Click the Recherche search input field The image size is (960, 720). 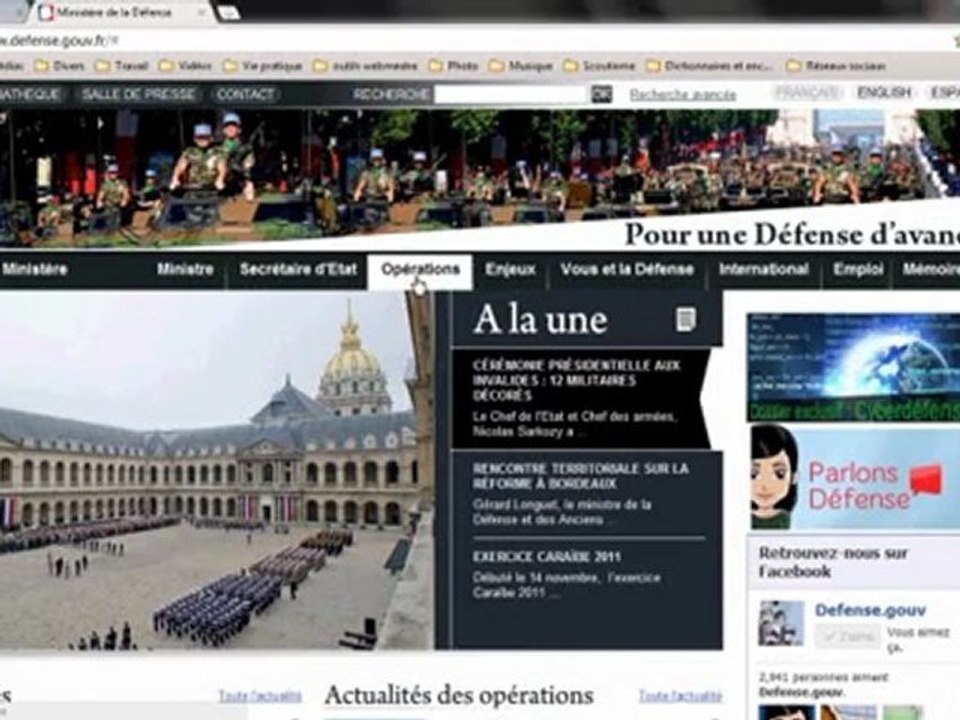click(x=511, y=94)
